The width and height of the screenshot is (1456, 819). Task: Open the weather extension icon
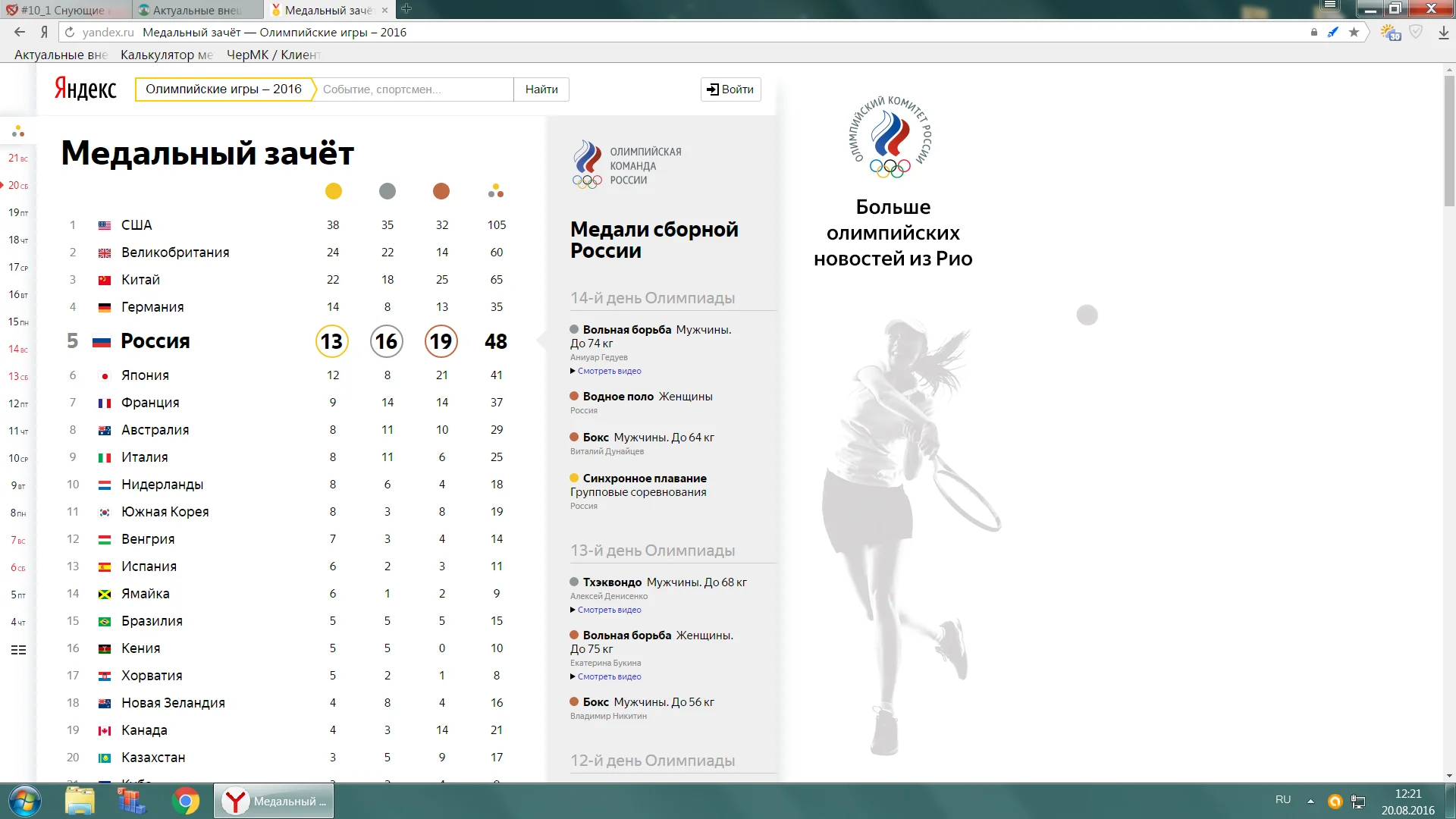point(1390,33)
